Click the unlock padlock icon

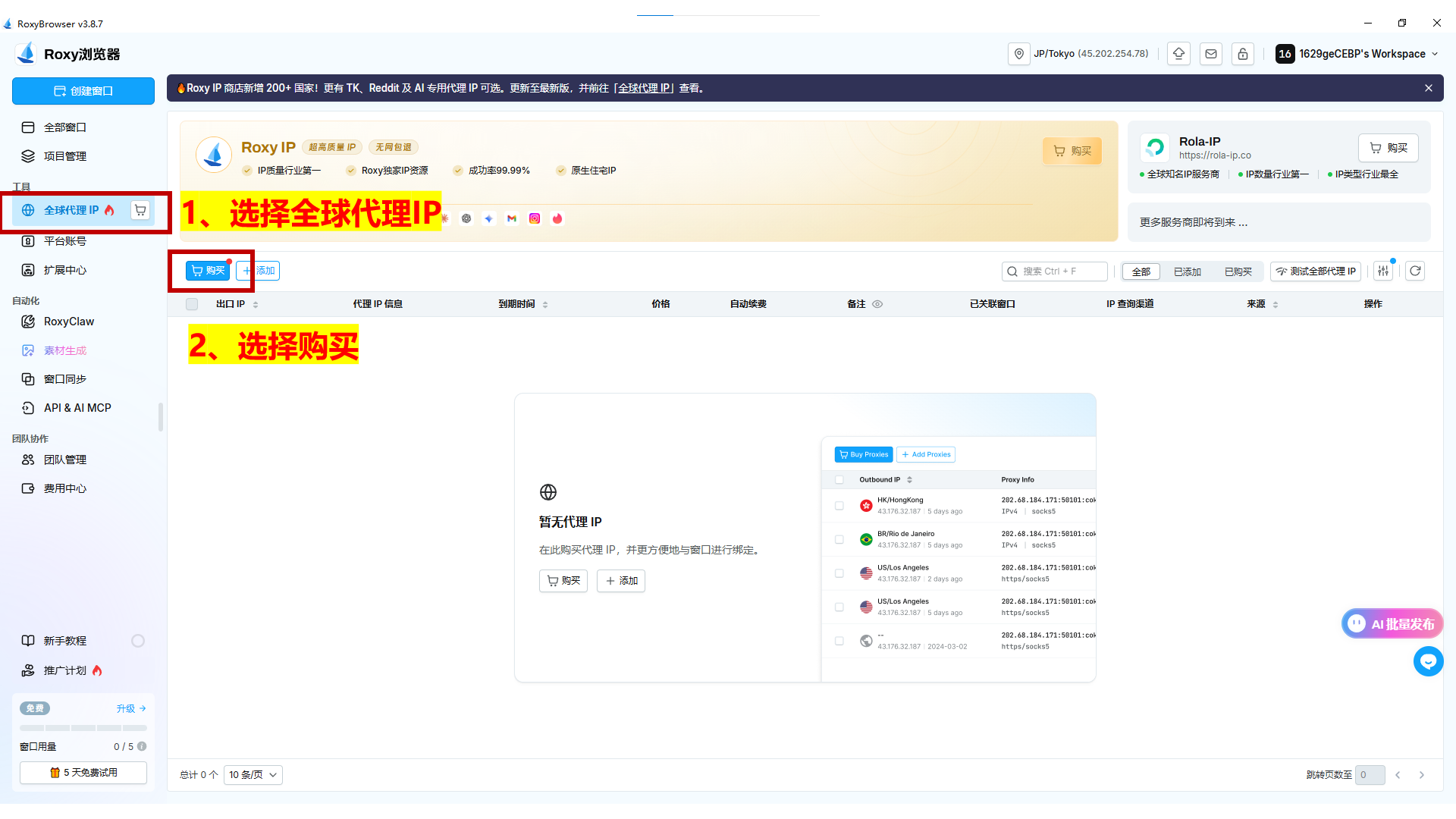(x=1243, y=54)
